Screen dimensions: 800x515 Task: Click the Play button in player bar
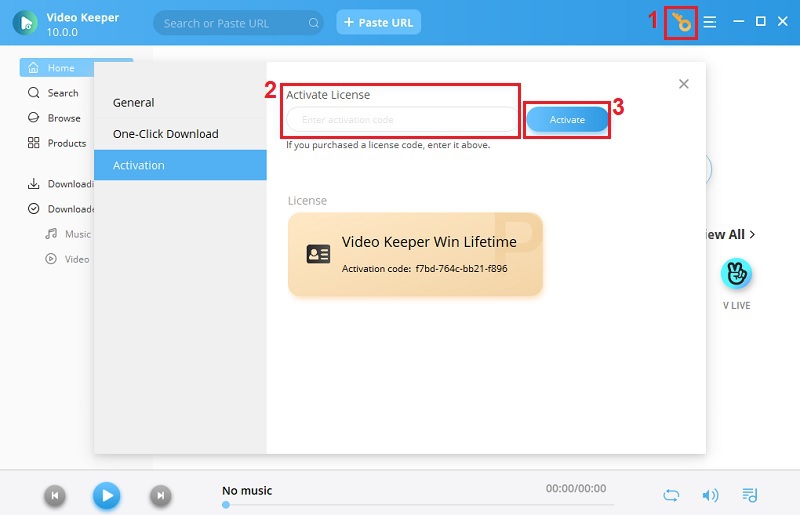[107, 495]
